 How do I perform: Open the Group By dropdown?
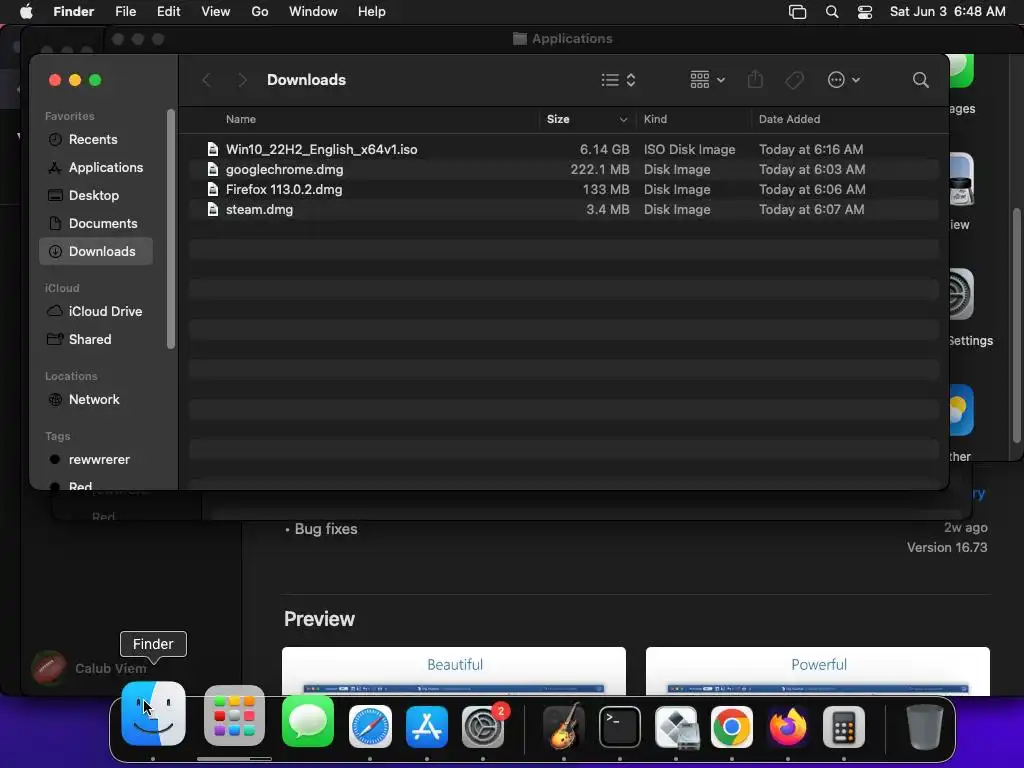click(x=708, y=80)
